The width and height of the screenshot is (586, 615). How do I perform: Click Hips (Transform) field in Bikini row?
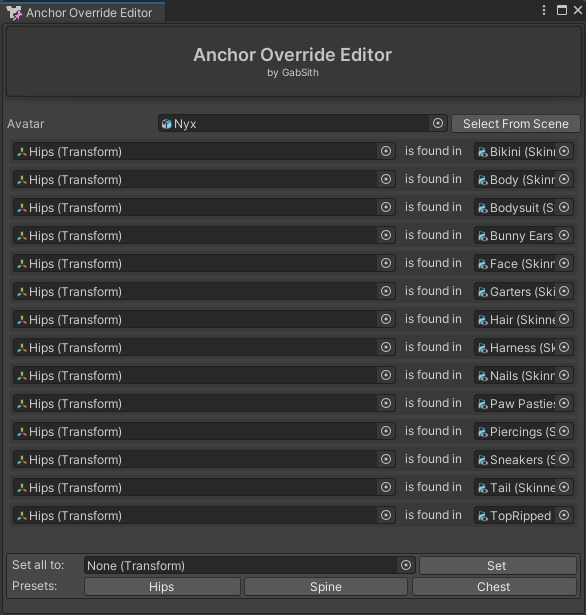(x=204, y=151)
